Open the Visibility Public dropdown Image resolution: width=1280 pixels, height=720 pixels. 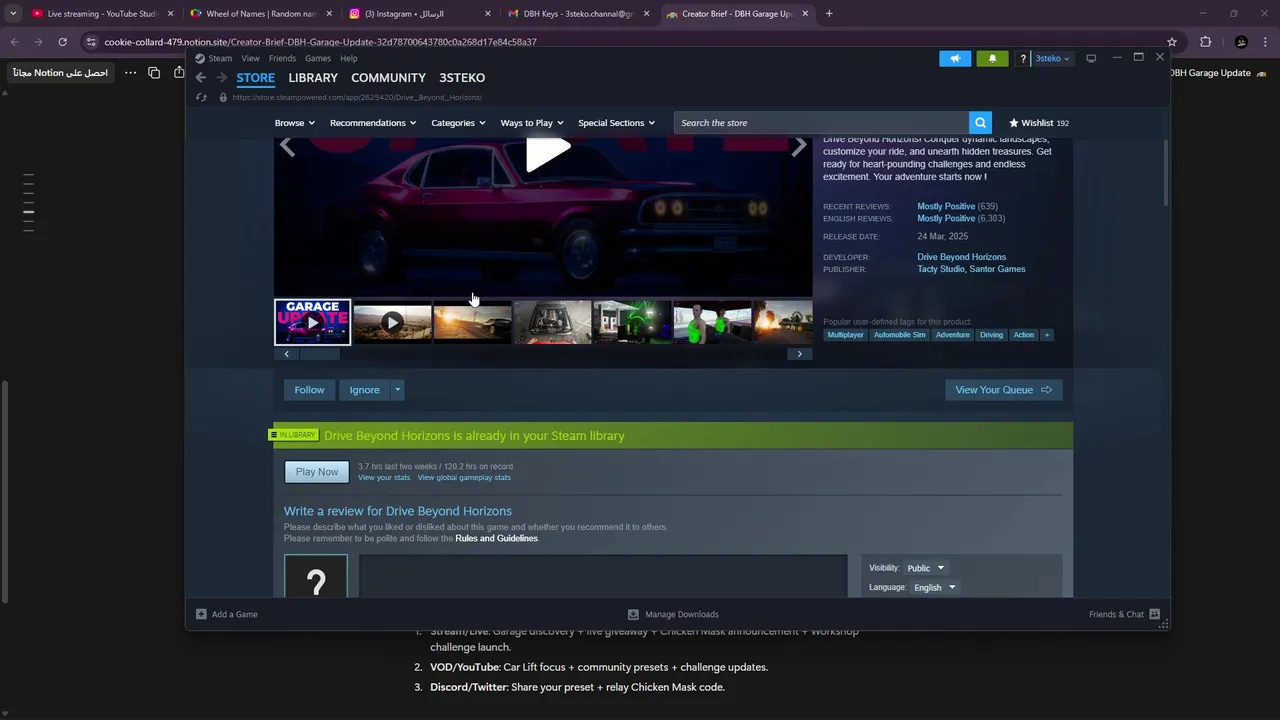tap(926, 568)
